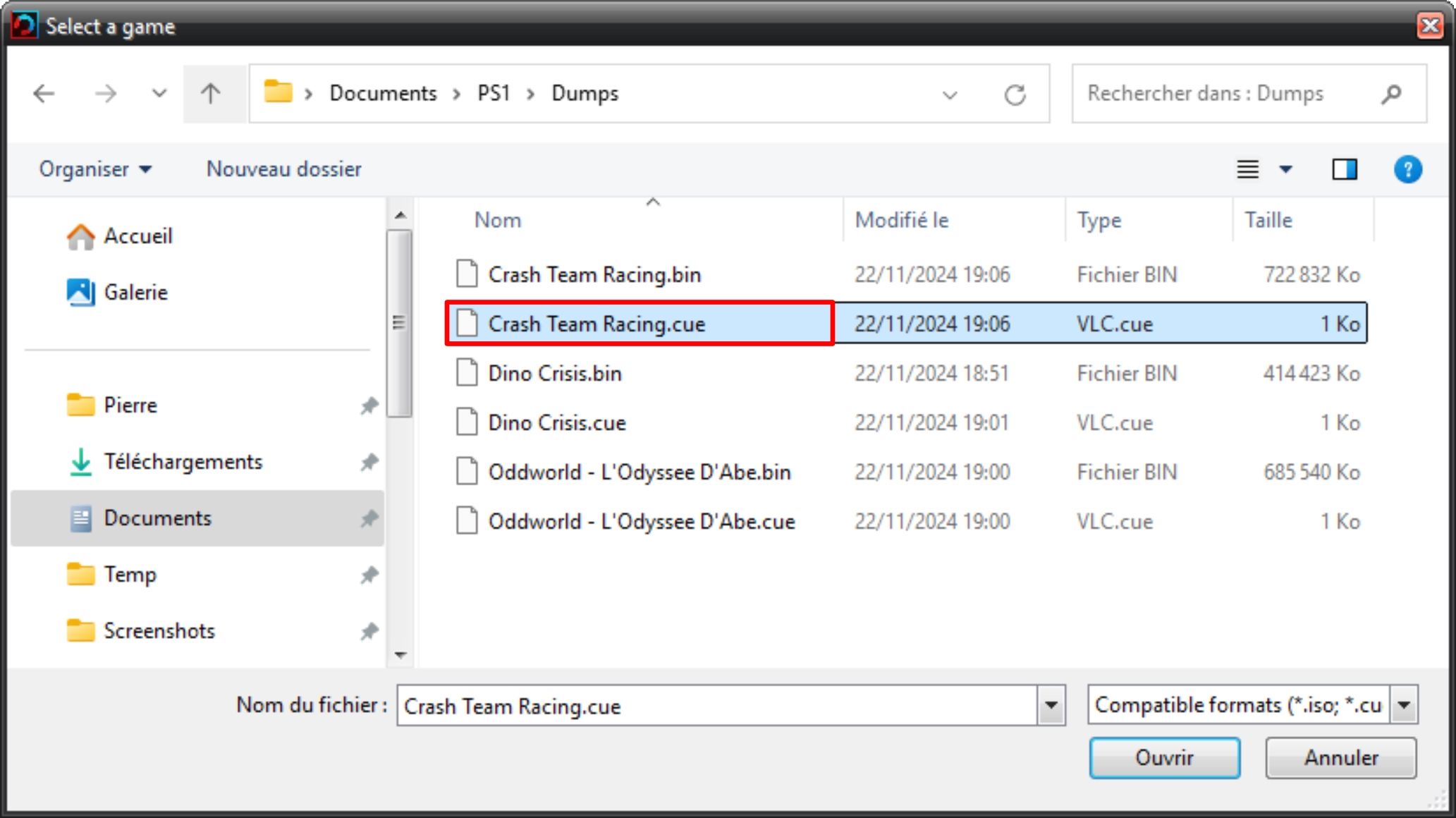Click the file icon of Crash Team Racing.bin
The height and width of the screenshot is (818, 1456).
click(467, 274)
